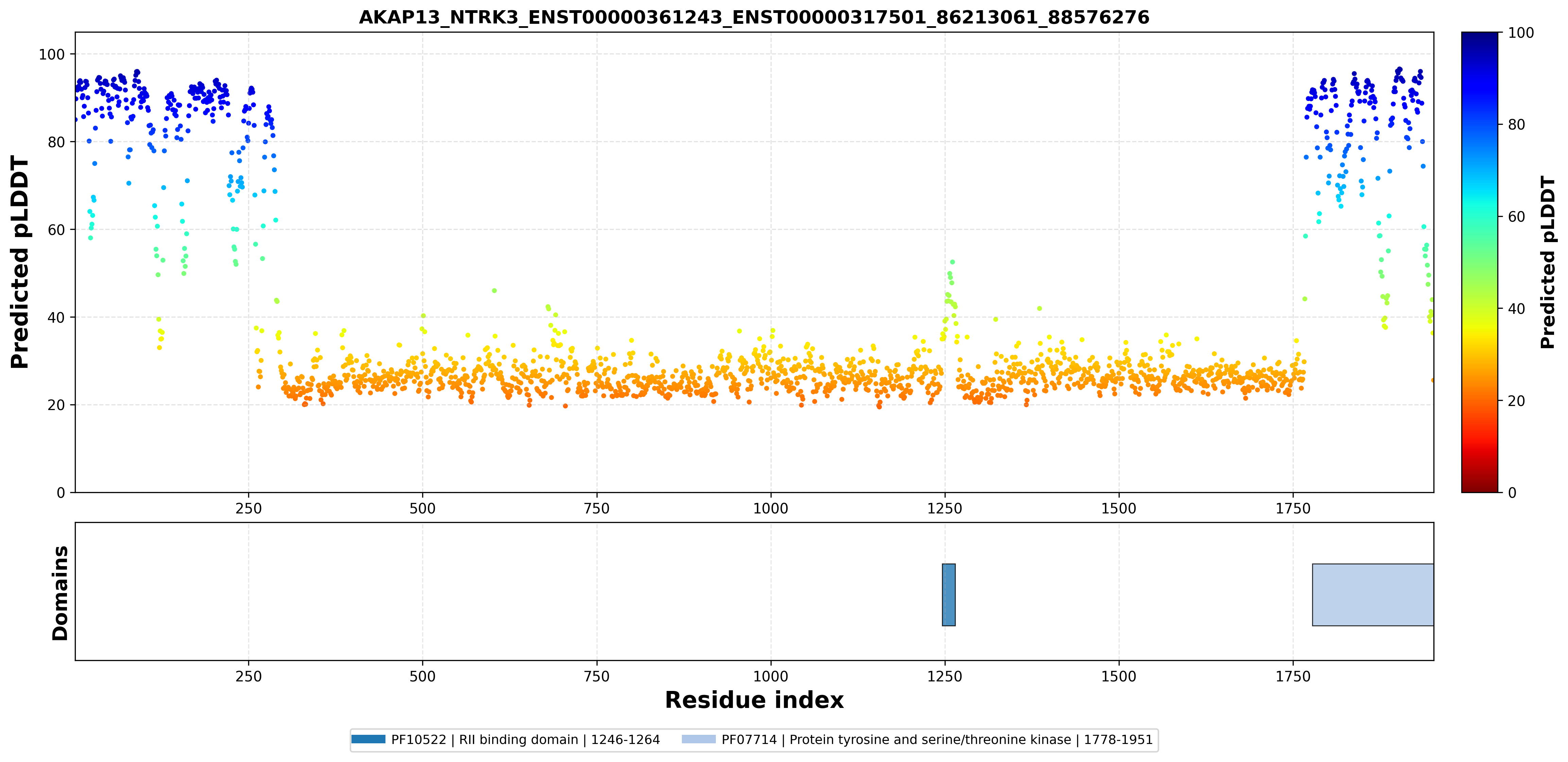The width and height of the screenshot is (1568, 762).
Task: Select the tyrosine kinase domain rectangle
Action: (x=1373, y=594)
